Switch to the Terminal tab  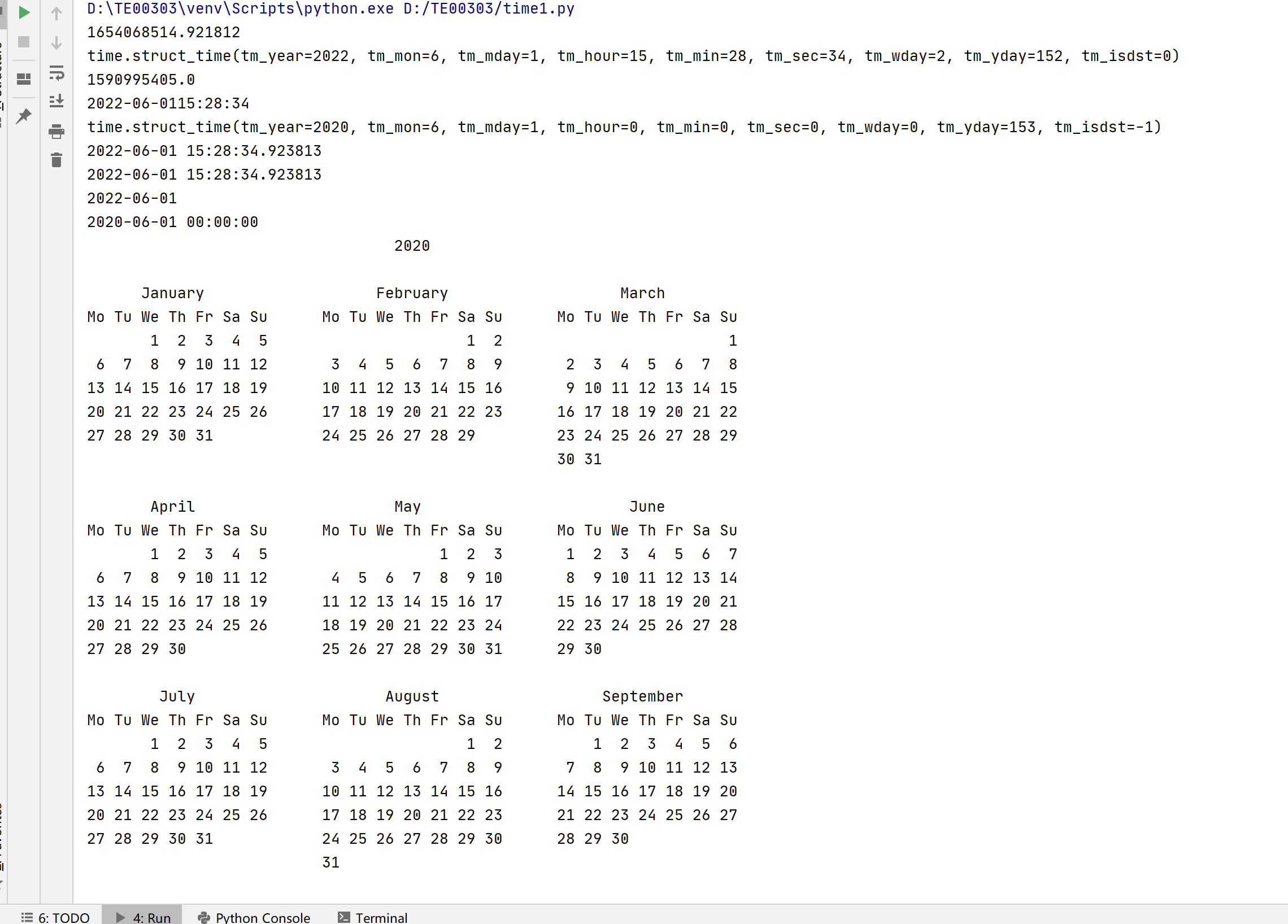coord(372,917)
